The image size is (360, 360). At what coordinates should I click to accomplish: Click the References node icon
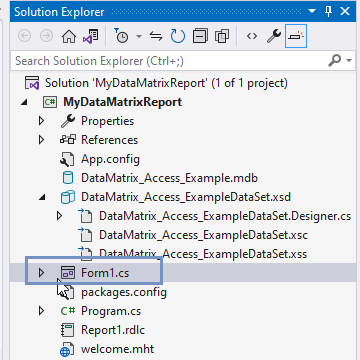click(68, 140)
